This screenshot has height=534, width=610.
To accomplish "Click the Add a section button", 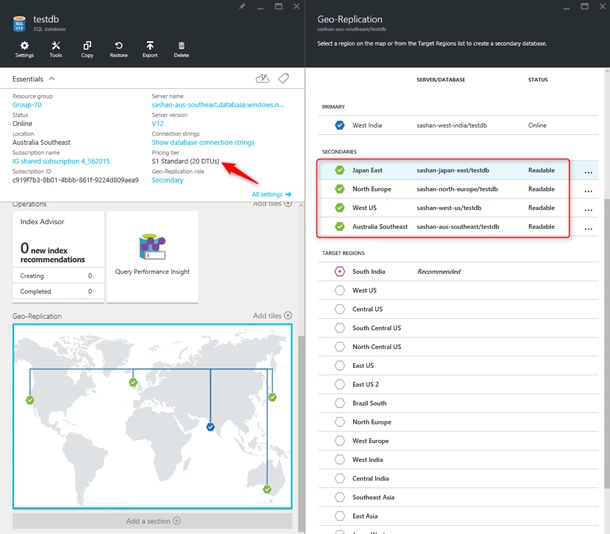I will coord(152,521).
